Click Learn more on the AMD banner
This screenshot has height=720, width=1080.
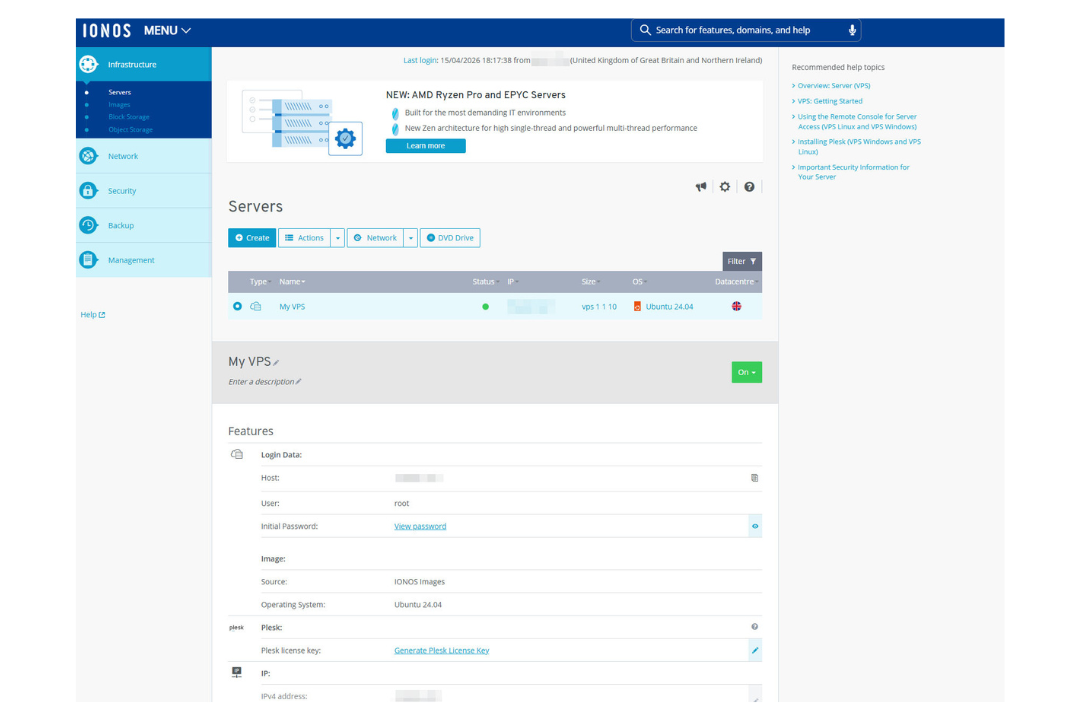coord(425,146)
